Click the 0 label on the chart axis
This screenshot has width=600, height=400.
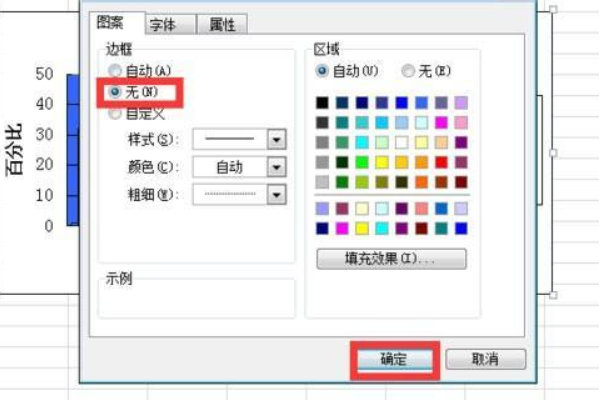[49, 226]
